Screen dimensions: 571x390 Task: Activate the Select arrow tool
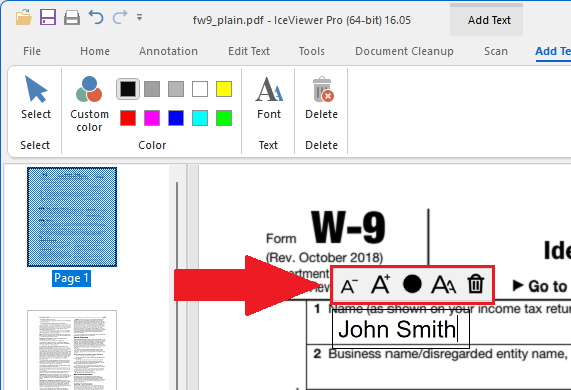pos(36,97)
